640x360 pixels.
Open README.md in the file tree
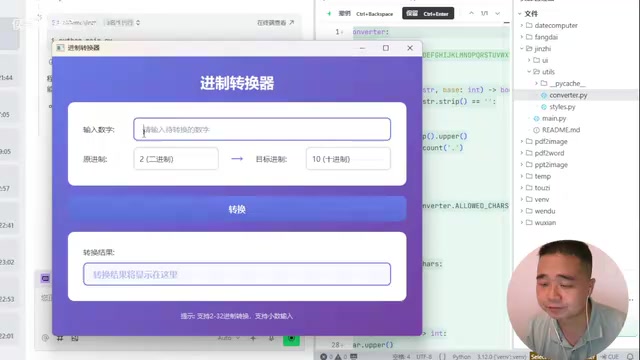click(x=561, y=130)
